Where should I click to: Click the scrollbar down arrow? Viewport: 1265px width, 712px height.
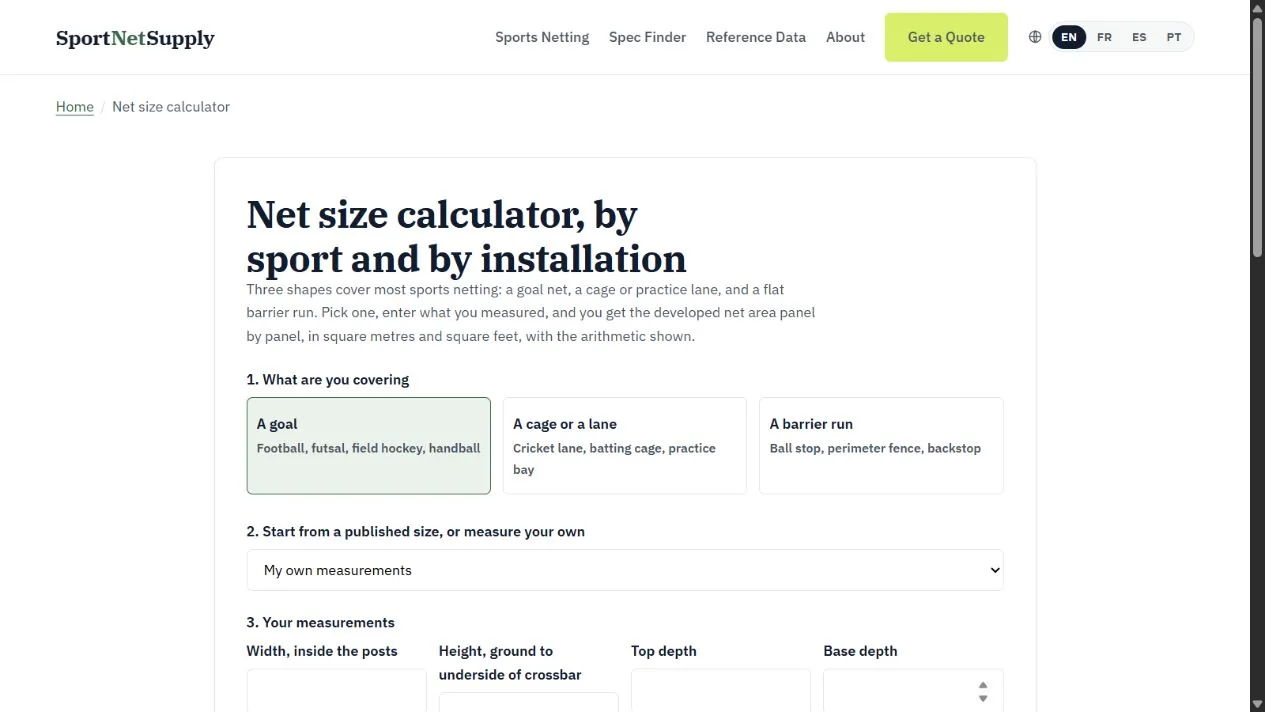pyautogui.click(x=1257, y=704)
